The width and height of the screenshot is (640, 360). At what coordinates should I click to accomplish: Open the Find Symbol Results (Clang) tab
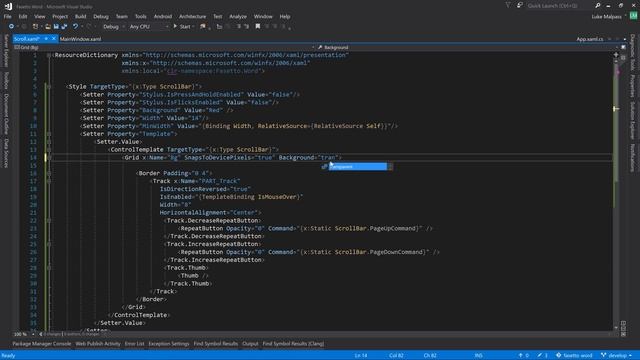(293, 344)
